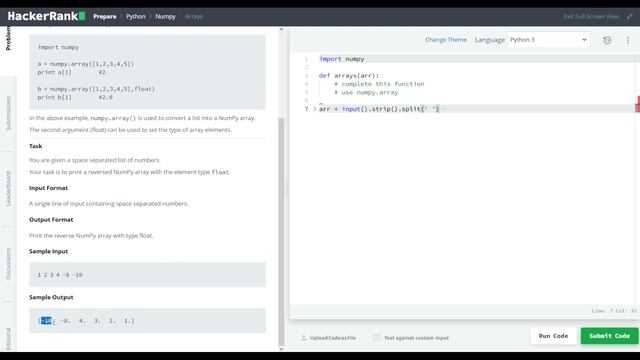Image resolution: width=640 pixels, height=360 pixels.
Task: Switch to the Discussions side tab
Action: point(8,264)
